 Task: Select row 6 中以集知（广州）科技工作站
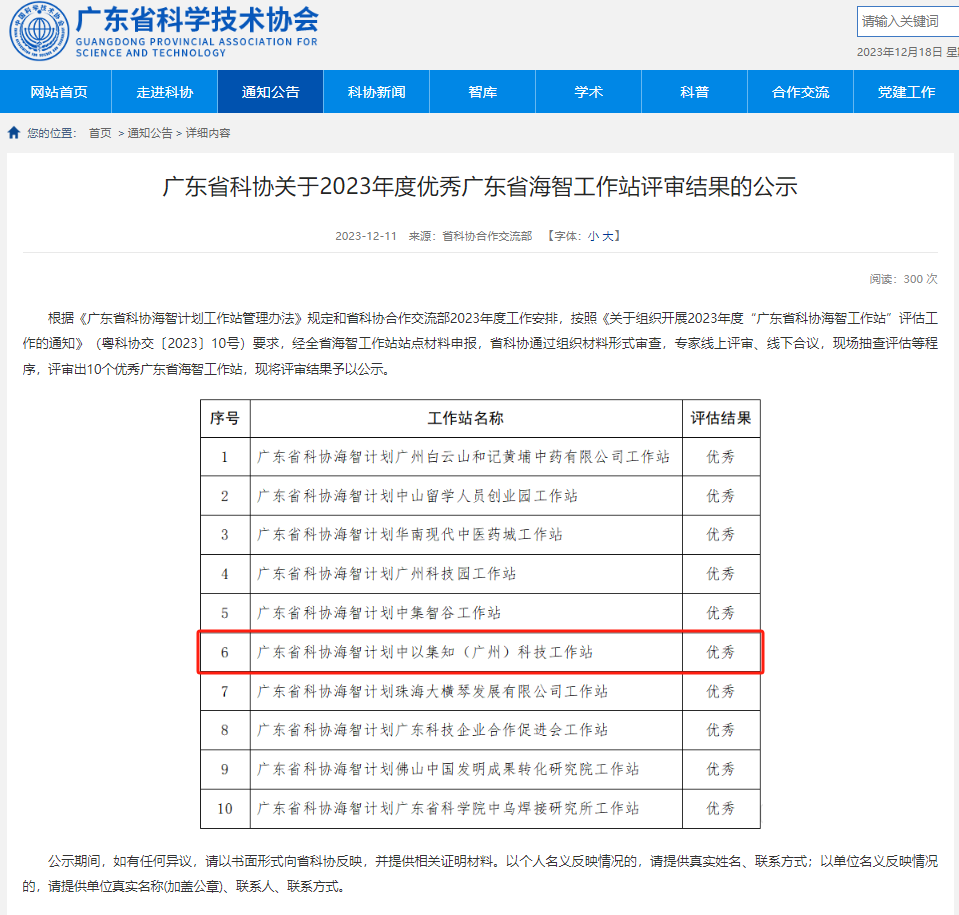click(480, 653)
